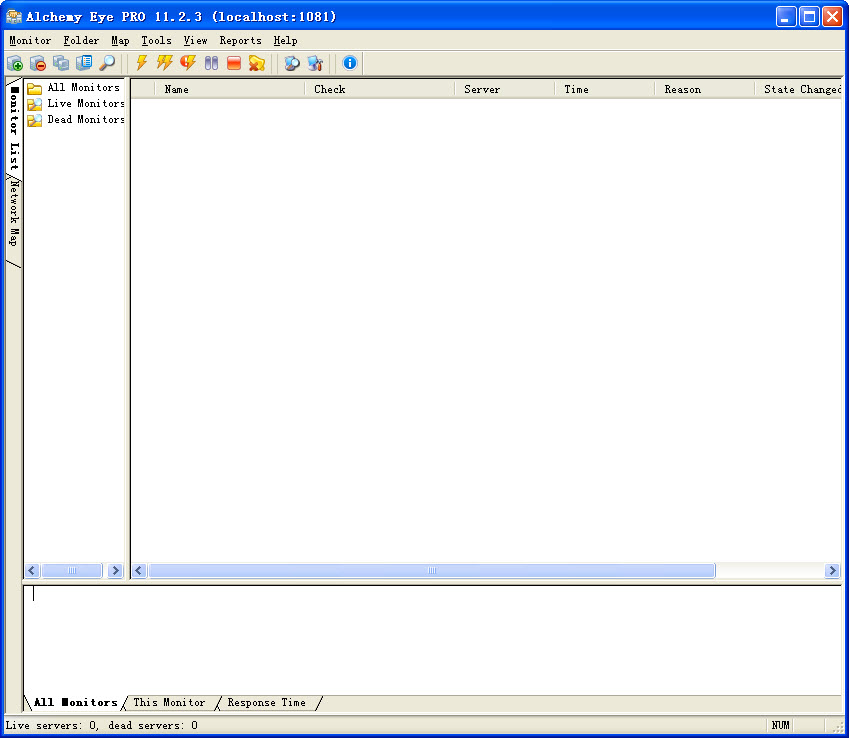Select the Dead Monitors folder
849x738 pixels.
point(85,120)
